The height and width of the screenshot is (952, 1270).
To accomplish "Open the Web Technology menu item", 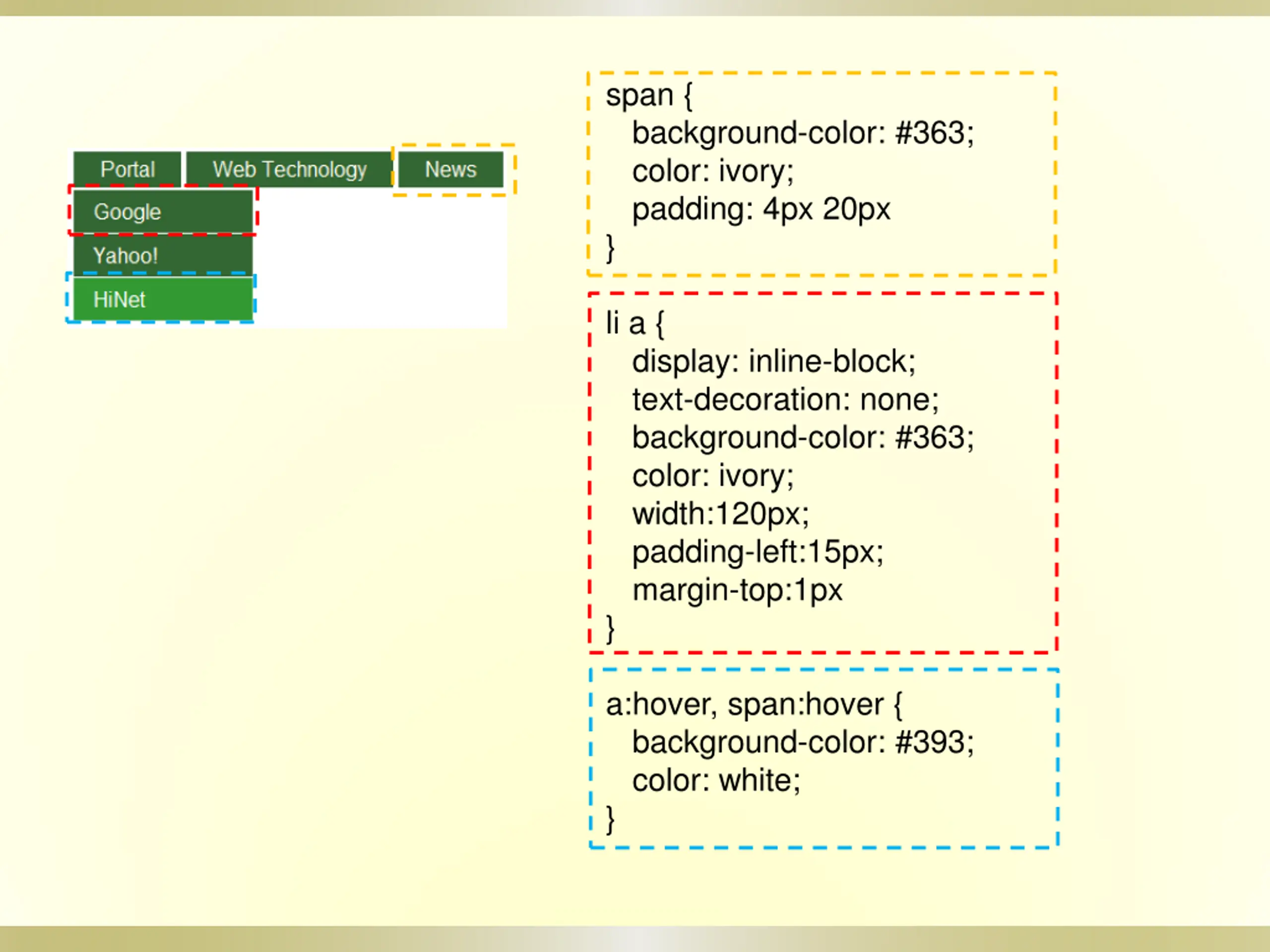I will (x=289, y=169).
